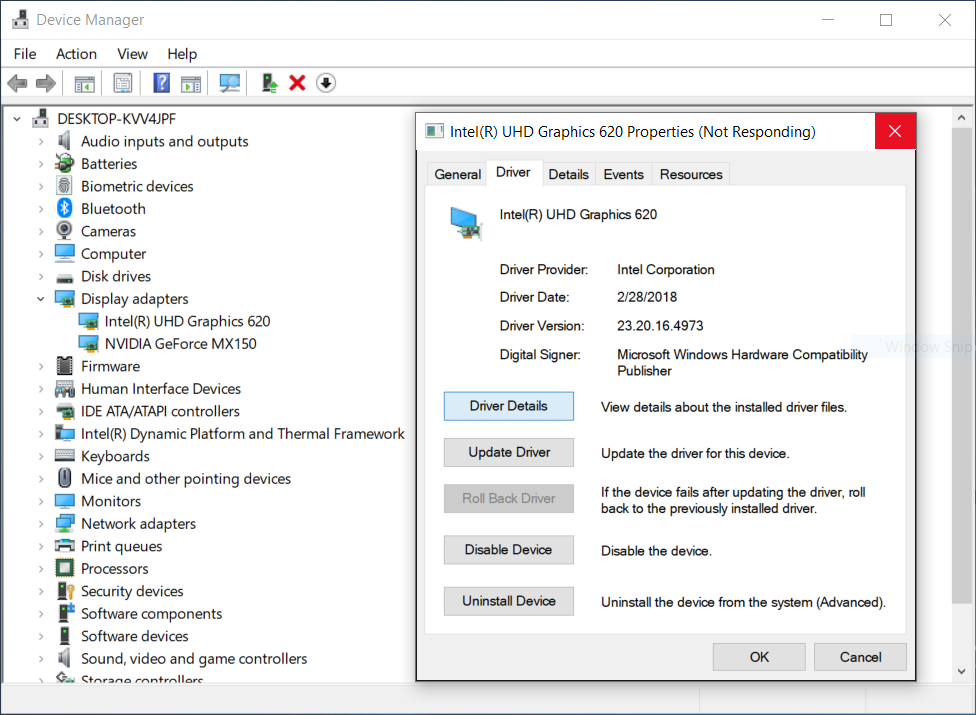Click the Scan for hardware changes toolbar icon

tap(230, 83)
